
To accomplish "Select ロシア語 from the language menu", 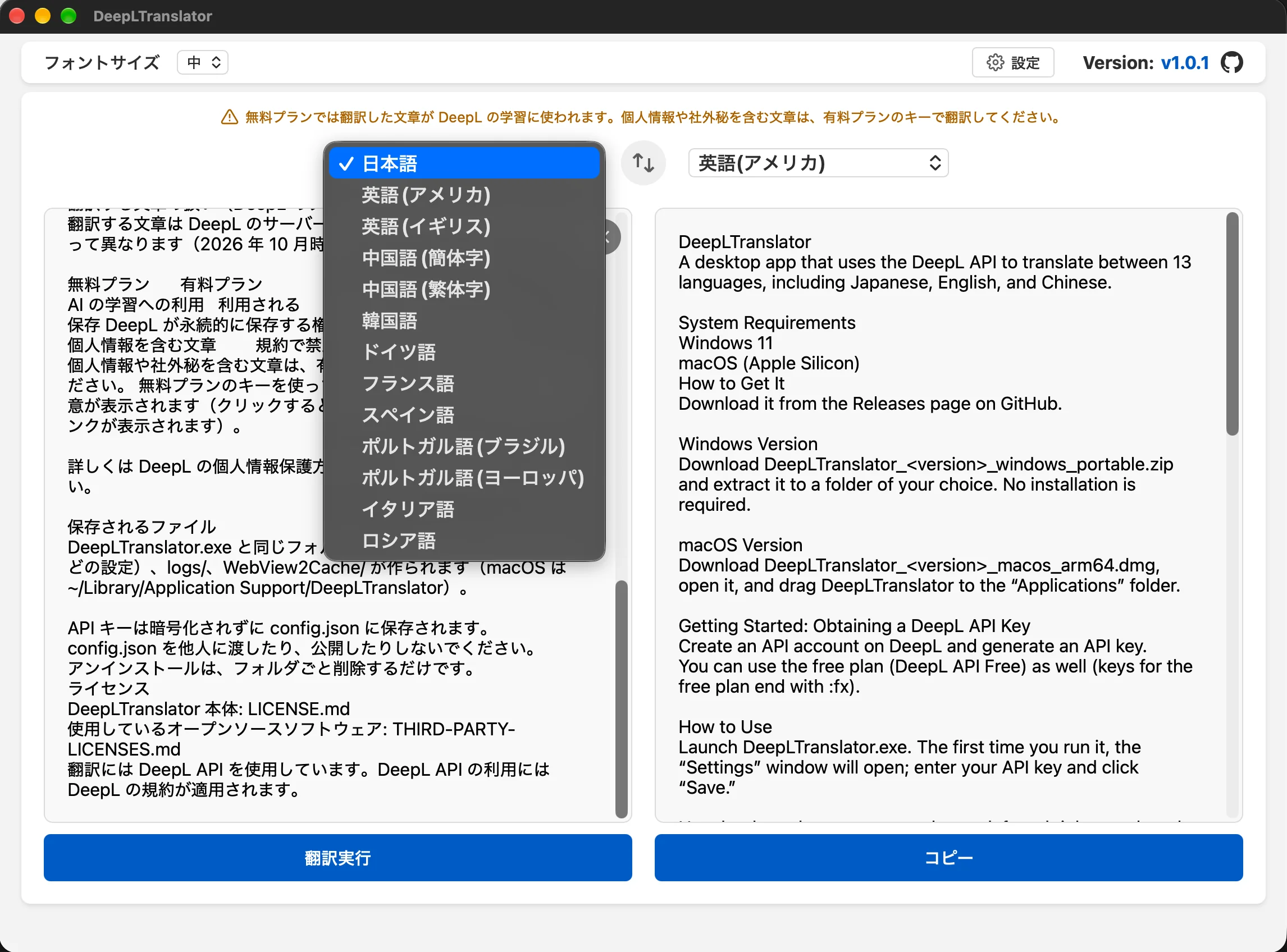I will (464, 541).
